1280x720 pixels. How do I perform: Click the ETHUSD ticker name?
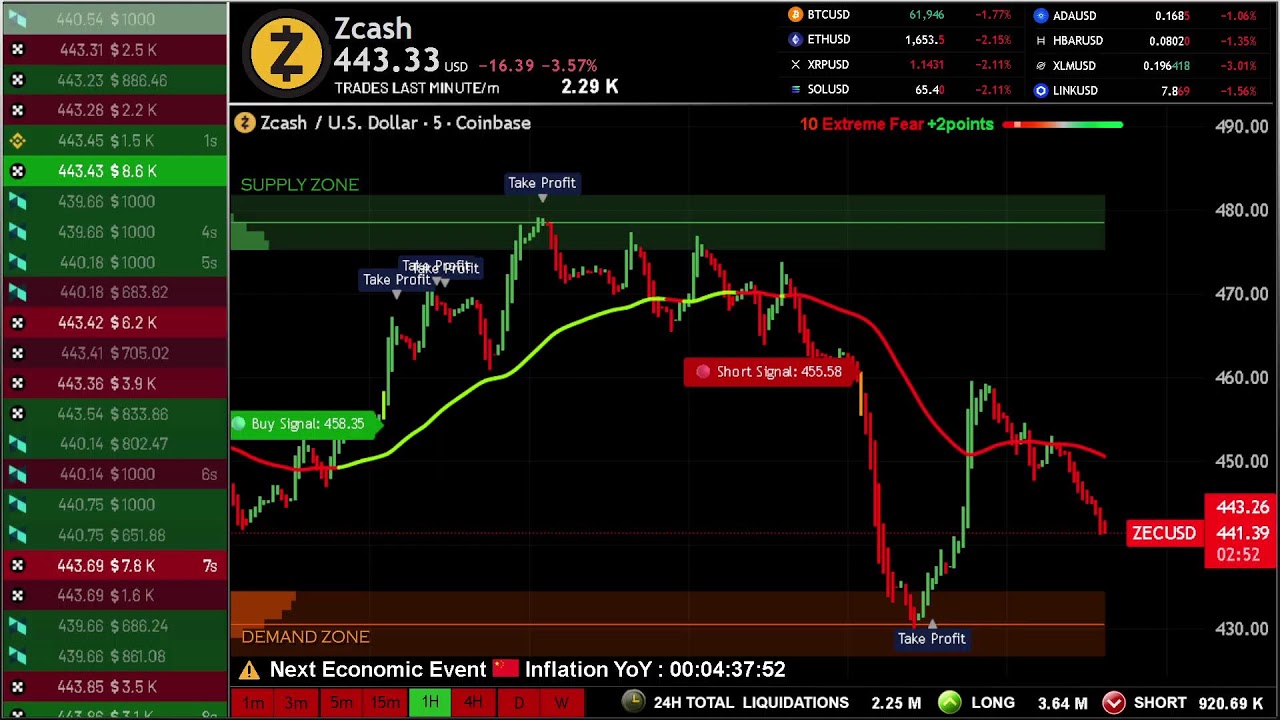(828, 39)
